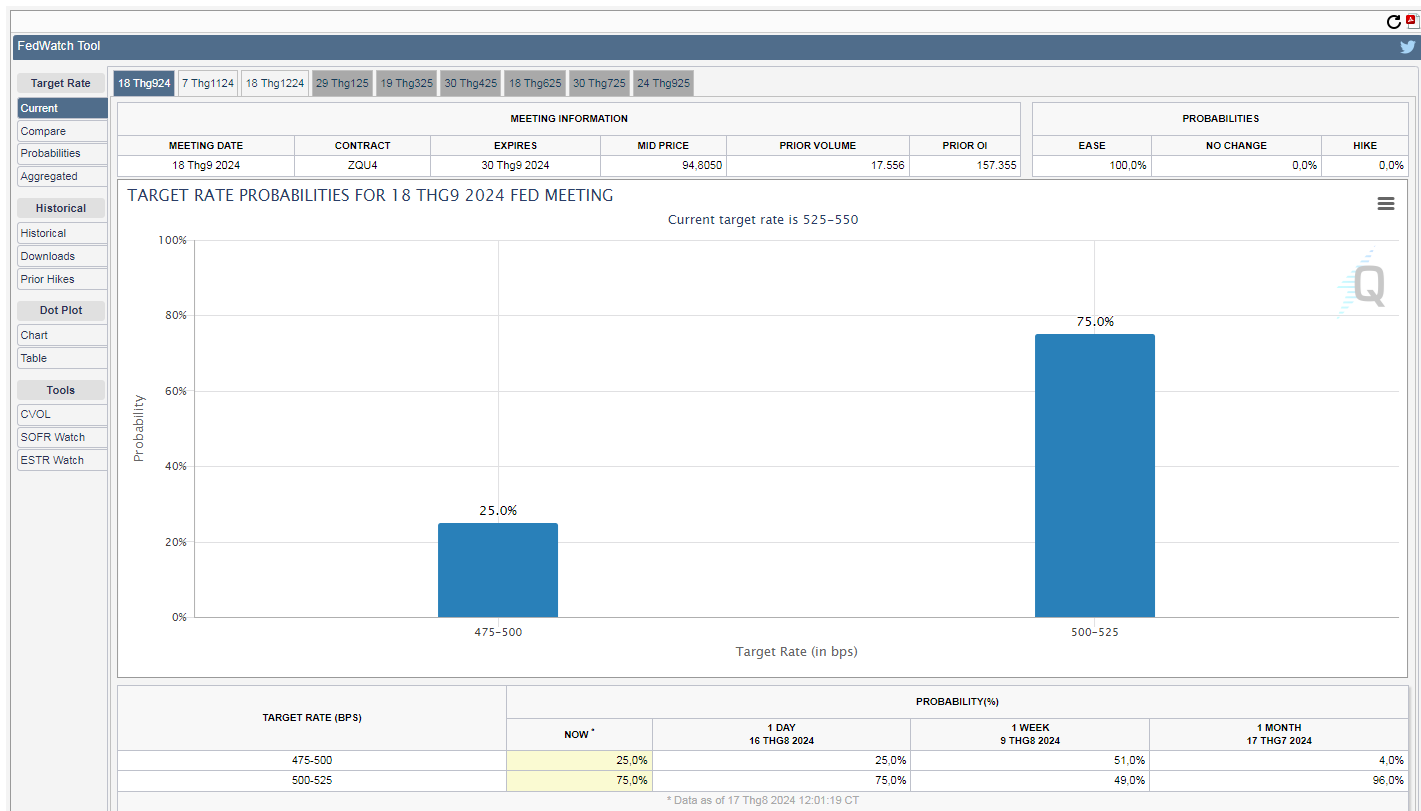Open the 19 Thg325 meeting tab

(x=406, y=83)
